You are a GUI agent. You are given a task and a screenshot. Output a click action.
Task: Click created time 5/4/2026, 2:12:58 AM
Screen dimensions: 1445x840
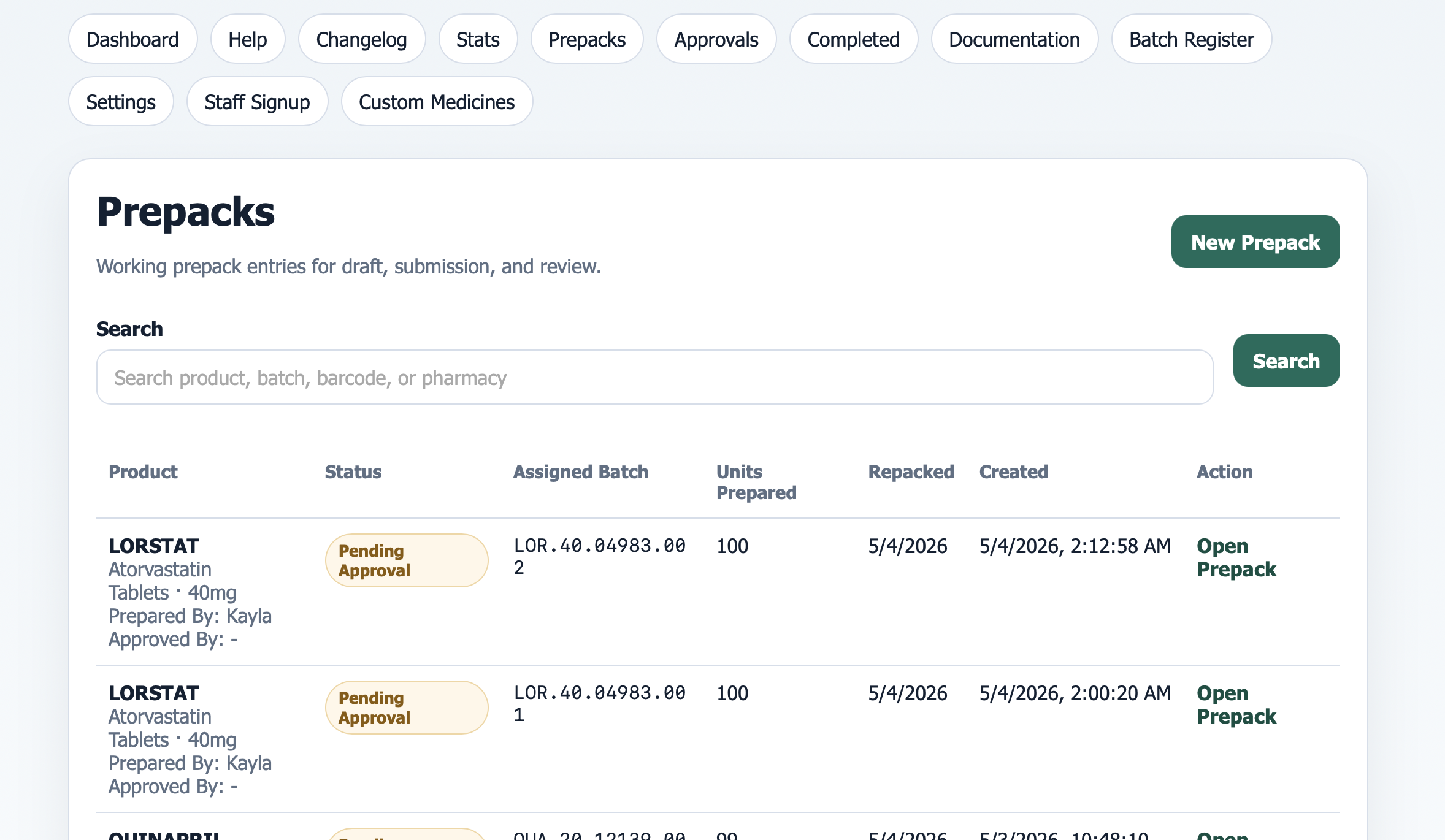point(1075,546)
